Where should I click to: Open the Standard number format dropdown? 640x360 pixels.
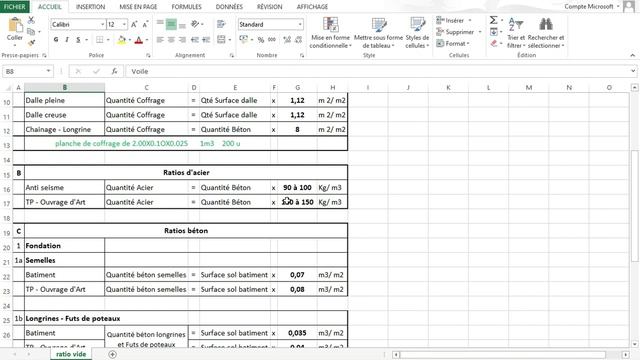coord(300,24)
